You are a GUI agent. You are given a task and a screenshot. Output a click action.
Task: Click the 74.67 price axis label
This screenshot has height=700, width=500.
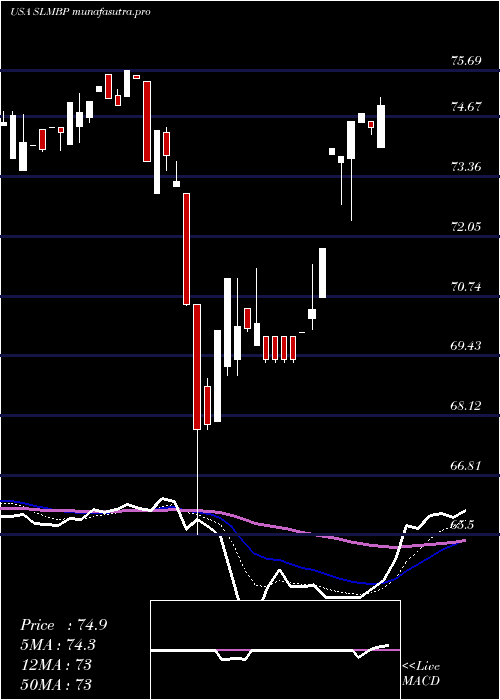(x=466, y=106)
